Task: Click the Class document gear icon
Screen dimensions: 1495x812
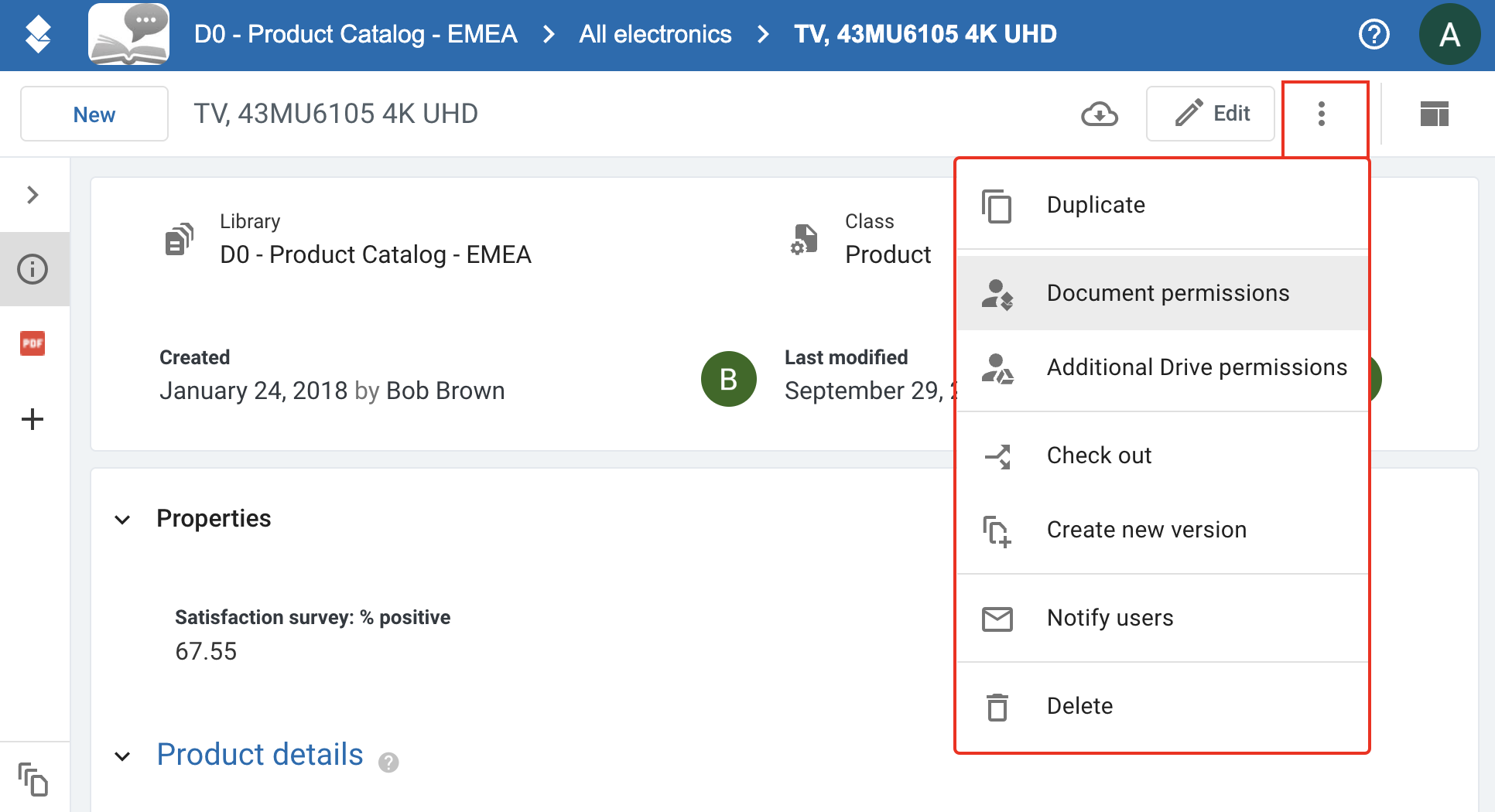Action: pos(804,241)
